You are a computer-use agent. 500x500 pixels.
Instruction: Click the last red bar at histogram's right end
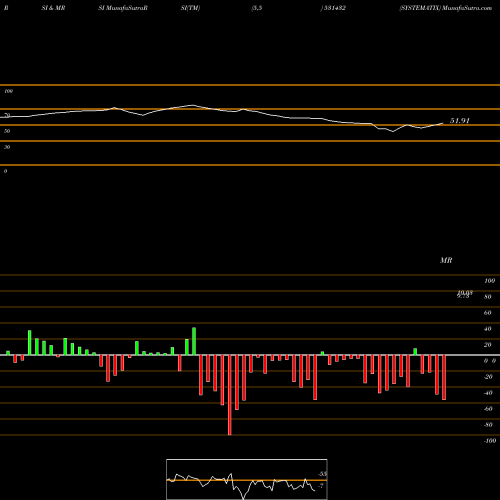coord(444,377)
